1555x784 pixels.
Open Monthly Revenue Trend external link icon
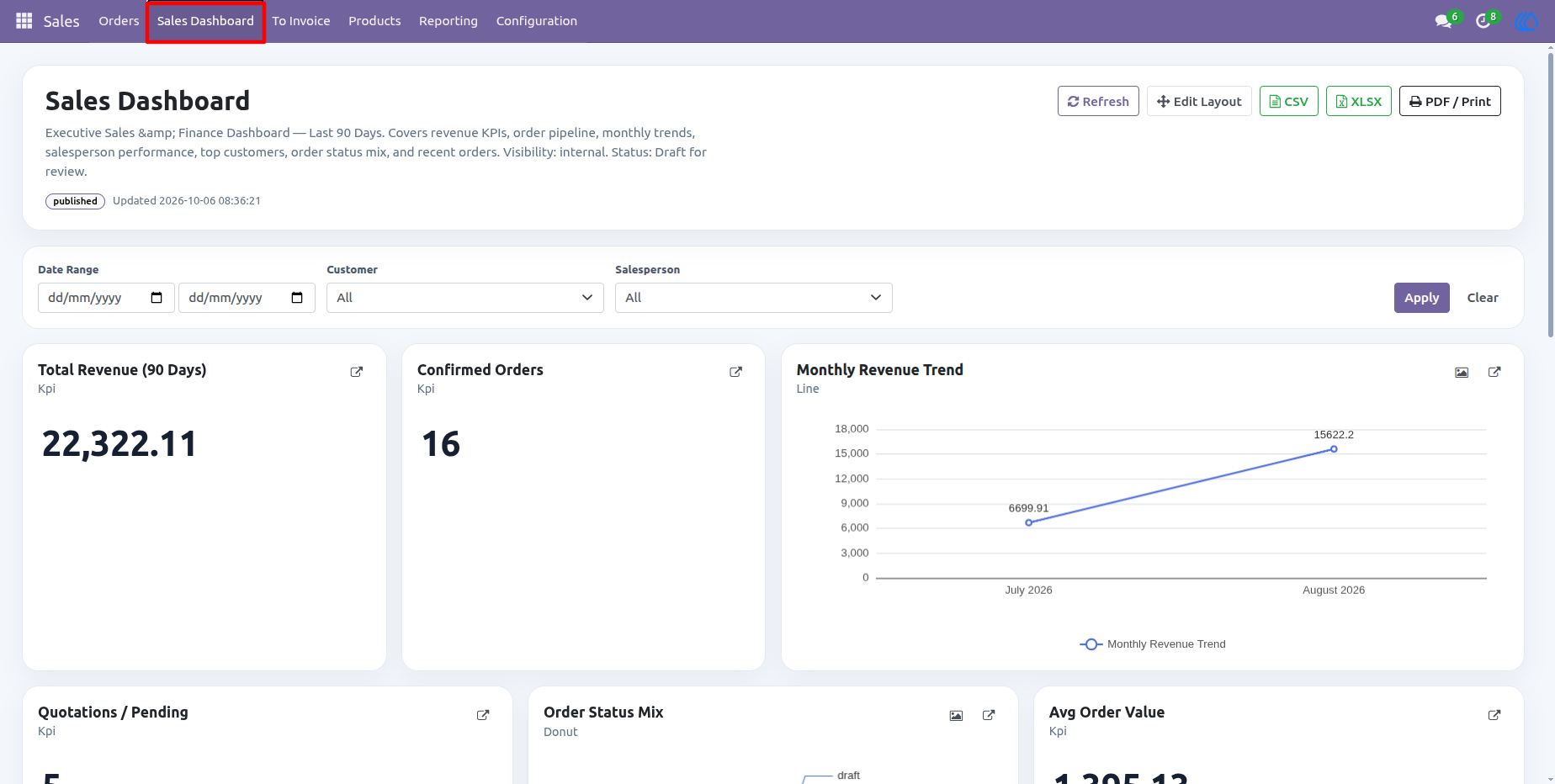1494,372
